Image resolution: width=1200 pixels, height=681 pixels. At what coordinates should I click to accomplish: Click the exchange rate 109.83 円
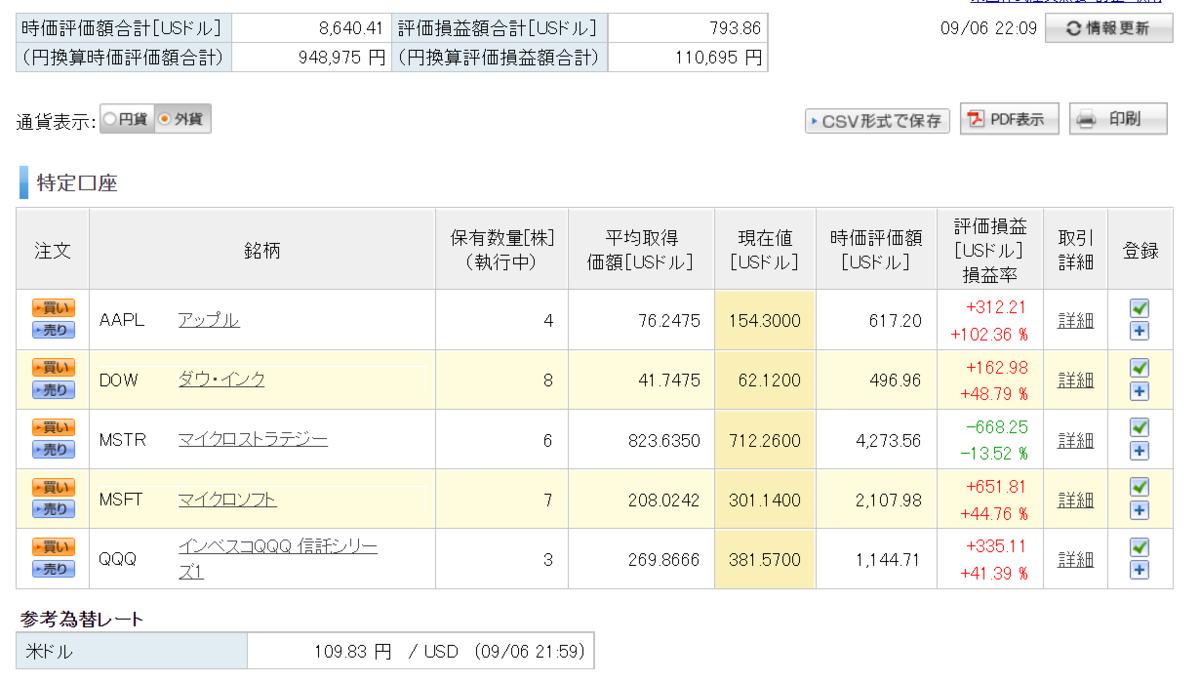point(353,652)
